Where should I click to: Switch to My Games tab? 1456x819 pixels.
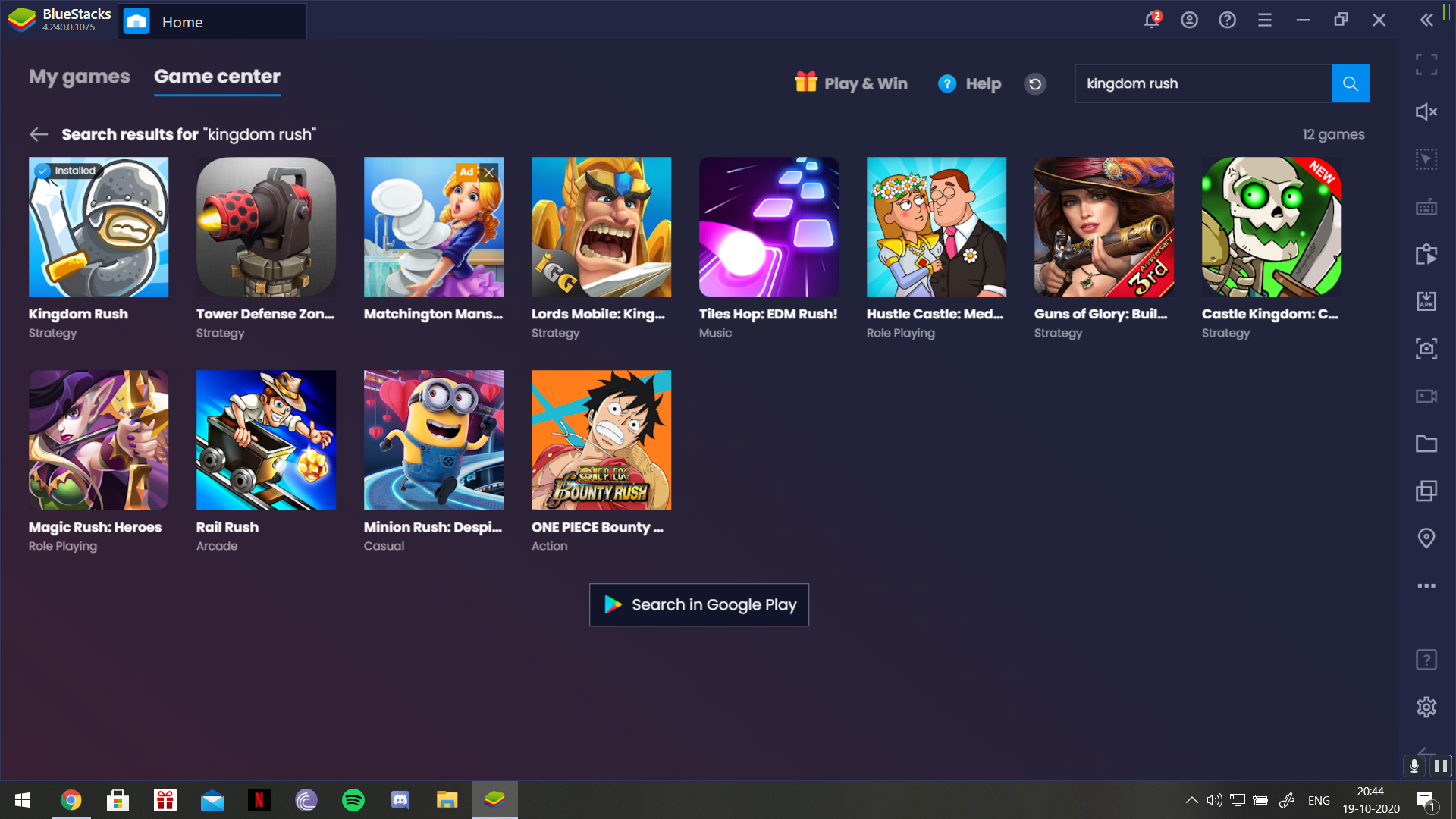(79, 76)
